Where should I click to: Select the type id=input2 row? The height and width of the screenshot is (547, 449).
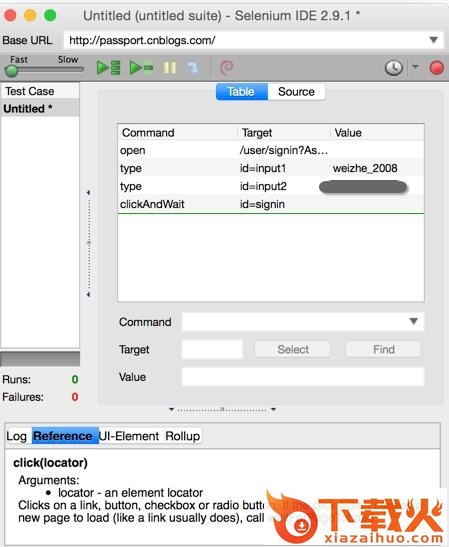coord(271,186)
